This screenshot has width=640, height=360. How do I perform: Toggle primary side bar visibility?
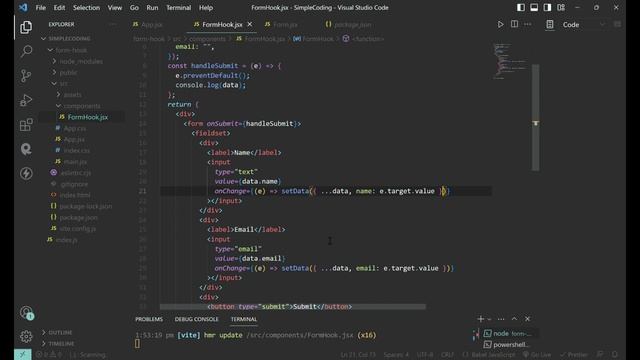521,7
